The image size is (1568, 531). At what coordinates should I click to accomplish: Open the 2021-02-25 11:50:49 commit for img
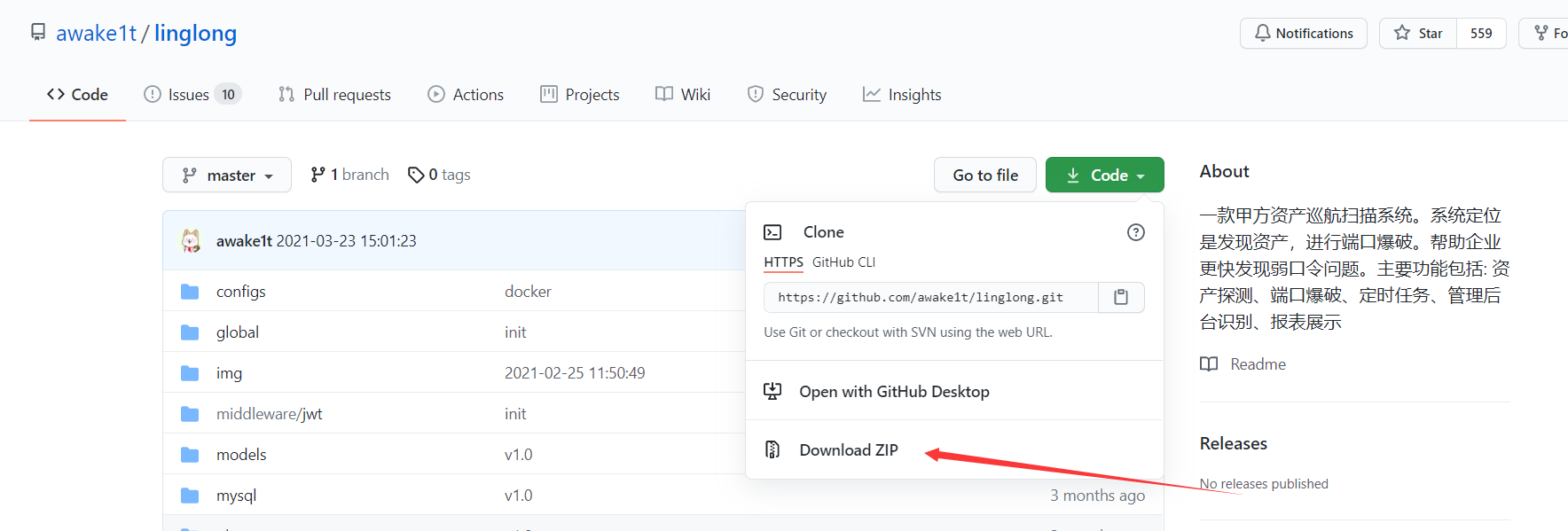pyautogui.click(x=575, y=372)
